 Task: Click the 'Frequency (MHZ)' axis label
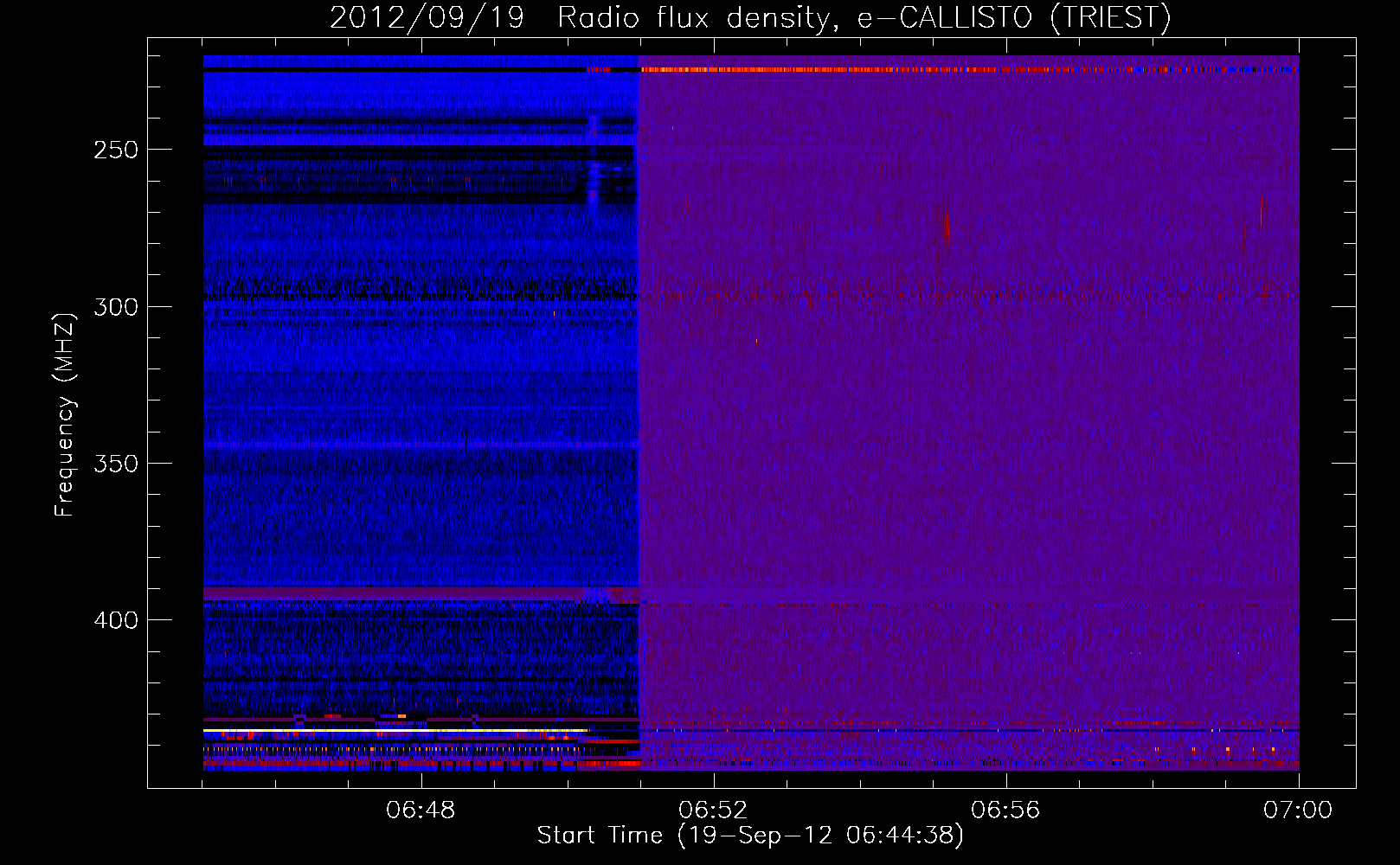(65, 414)
